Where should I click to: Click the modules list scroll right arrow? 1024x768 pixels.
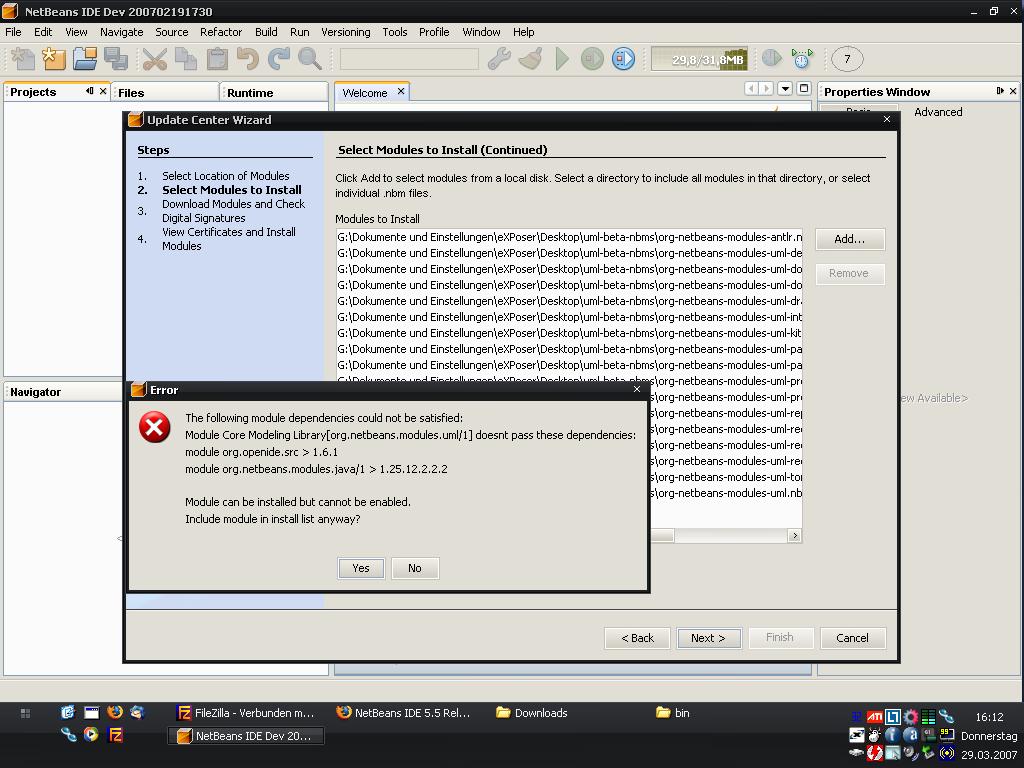tap(794, 536)
